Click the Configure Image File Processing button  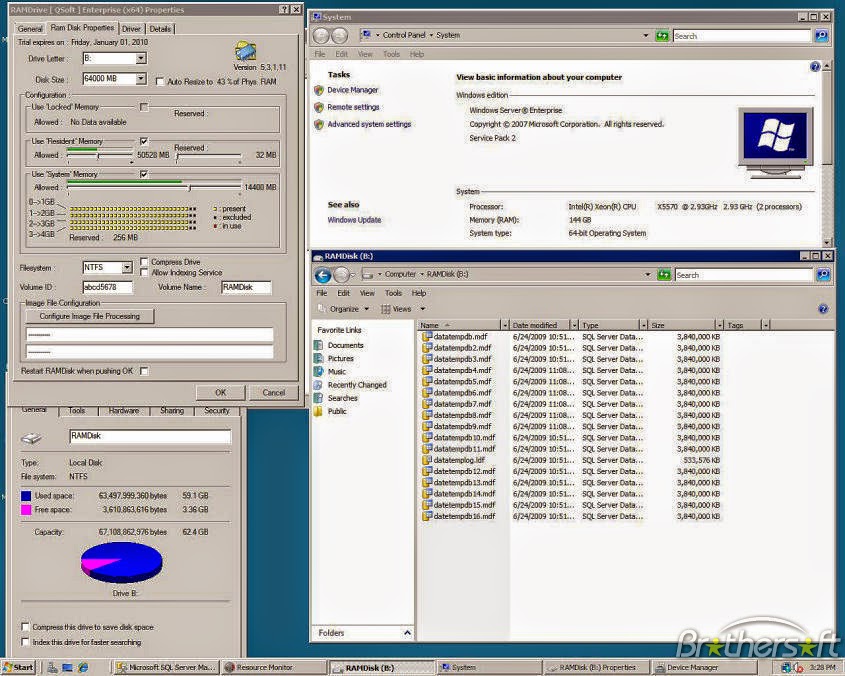tap(89, 315)
